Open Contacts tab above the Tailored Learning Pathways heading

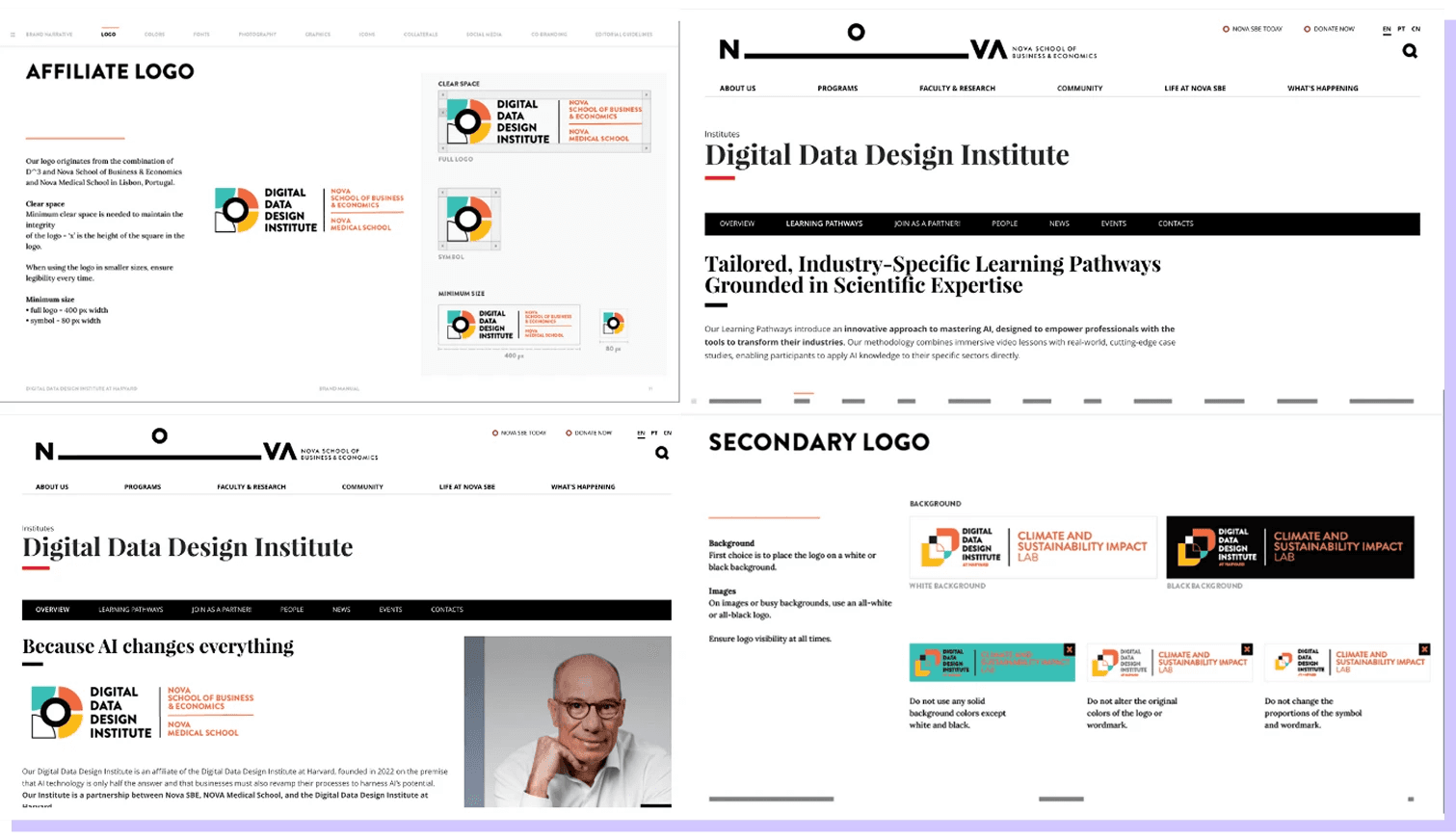coord(1176,223)
